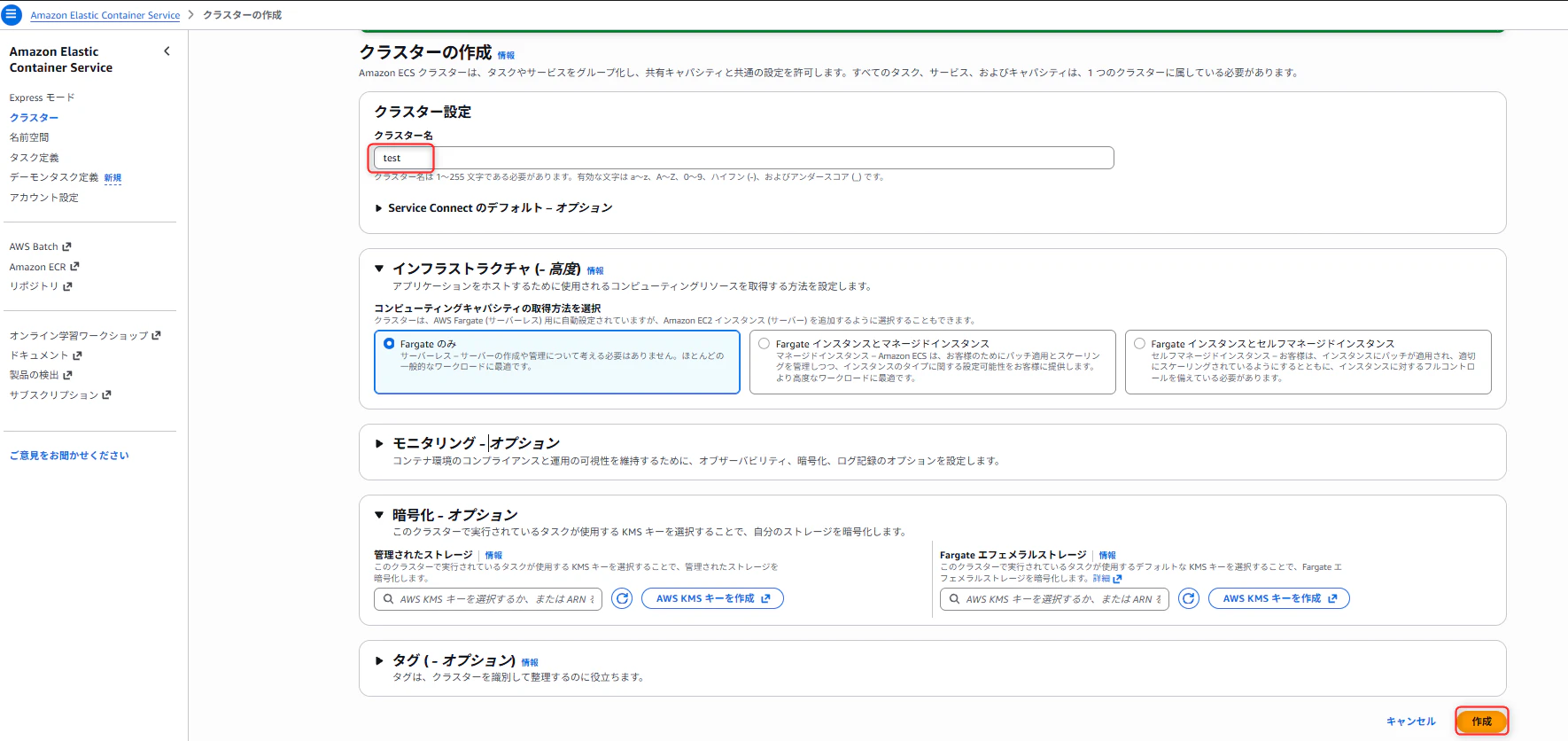Click the Amazon Elastic Container Service sidebar title
This screenshot has height=741, width=1568.
click(x=61, y=59)
